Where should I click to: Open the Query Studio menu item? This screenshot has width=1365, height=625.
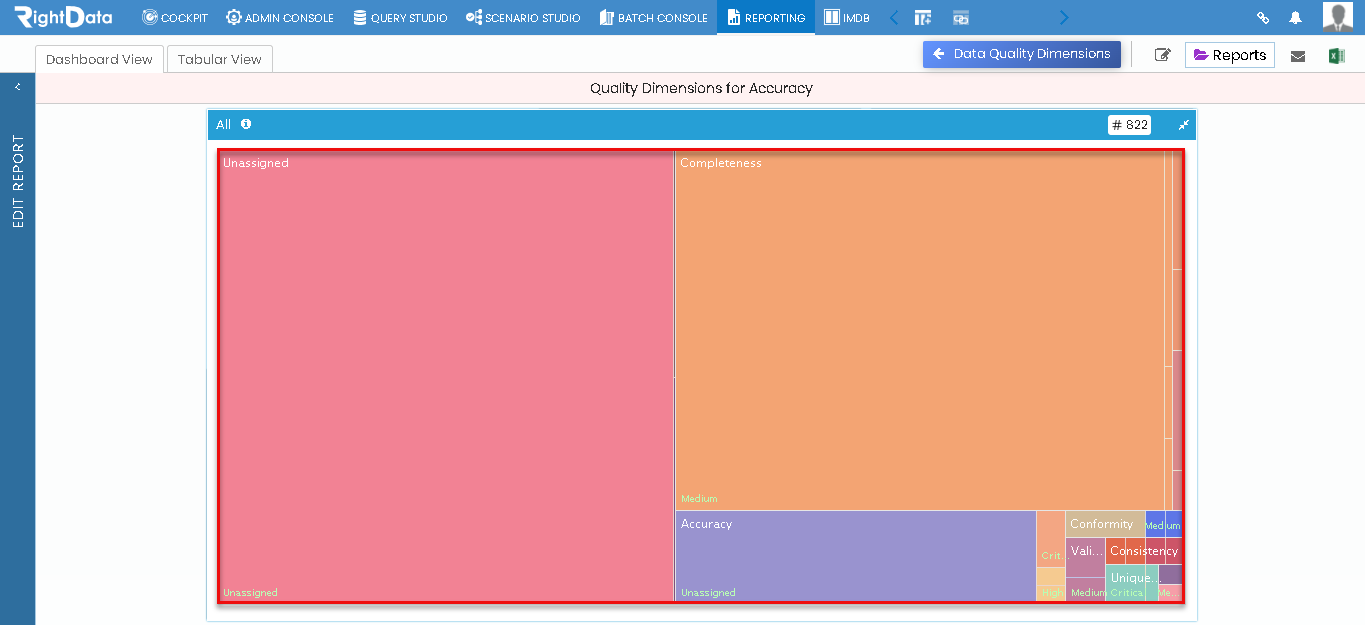[x=400, y=17]
